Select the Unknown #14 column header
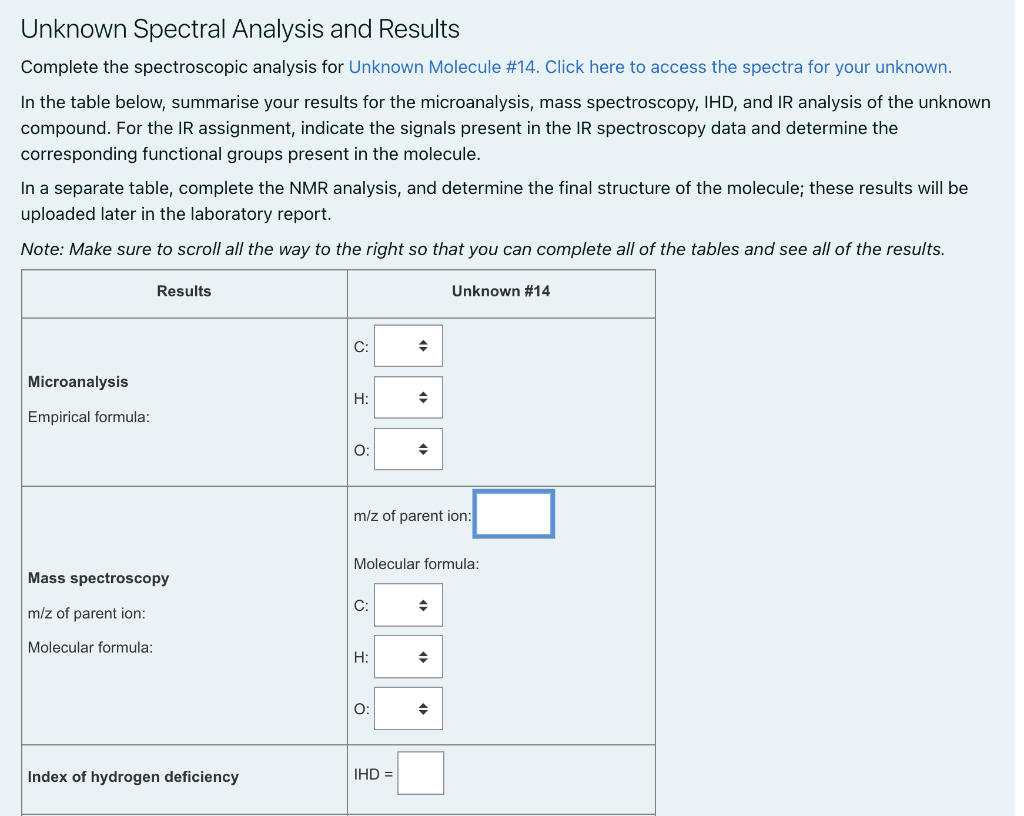The height and width of the screenshot is (816, 1024). [x=500, y=291]
